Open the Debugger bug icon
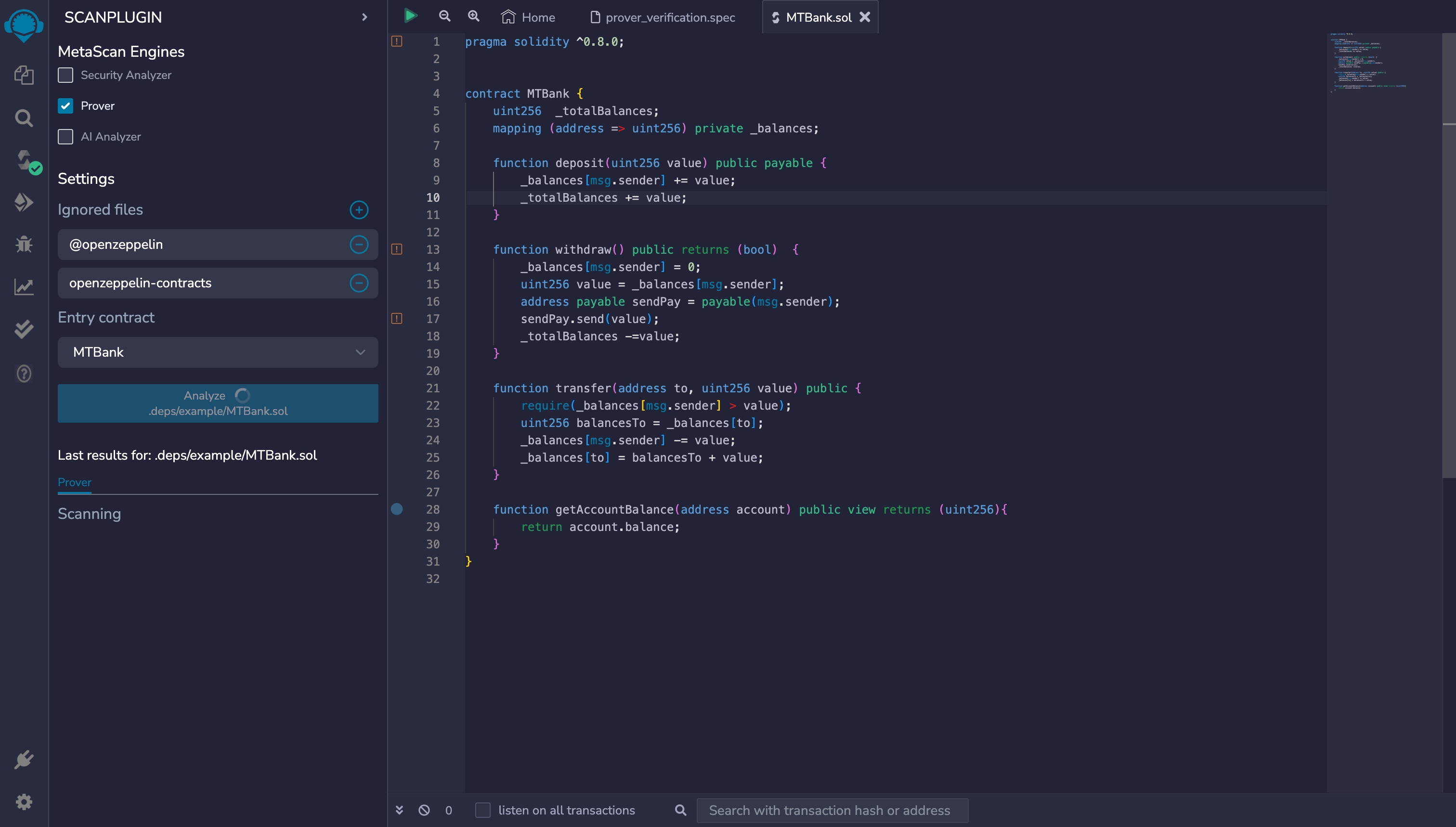Viewport: 1456px width, 827px height. click(24, 244)
